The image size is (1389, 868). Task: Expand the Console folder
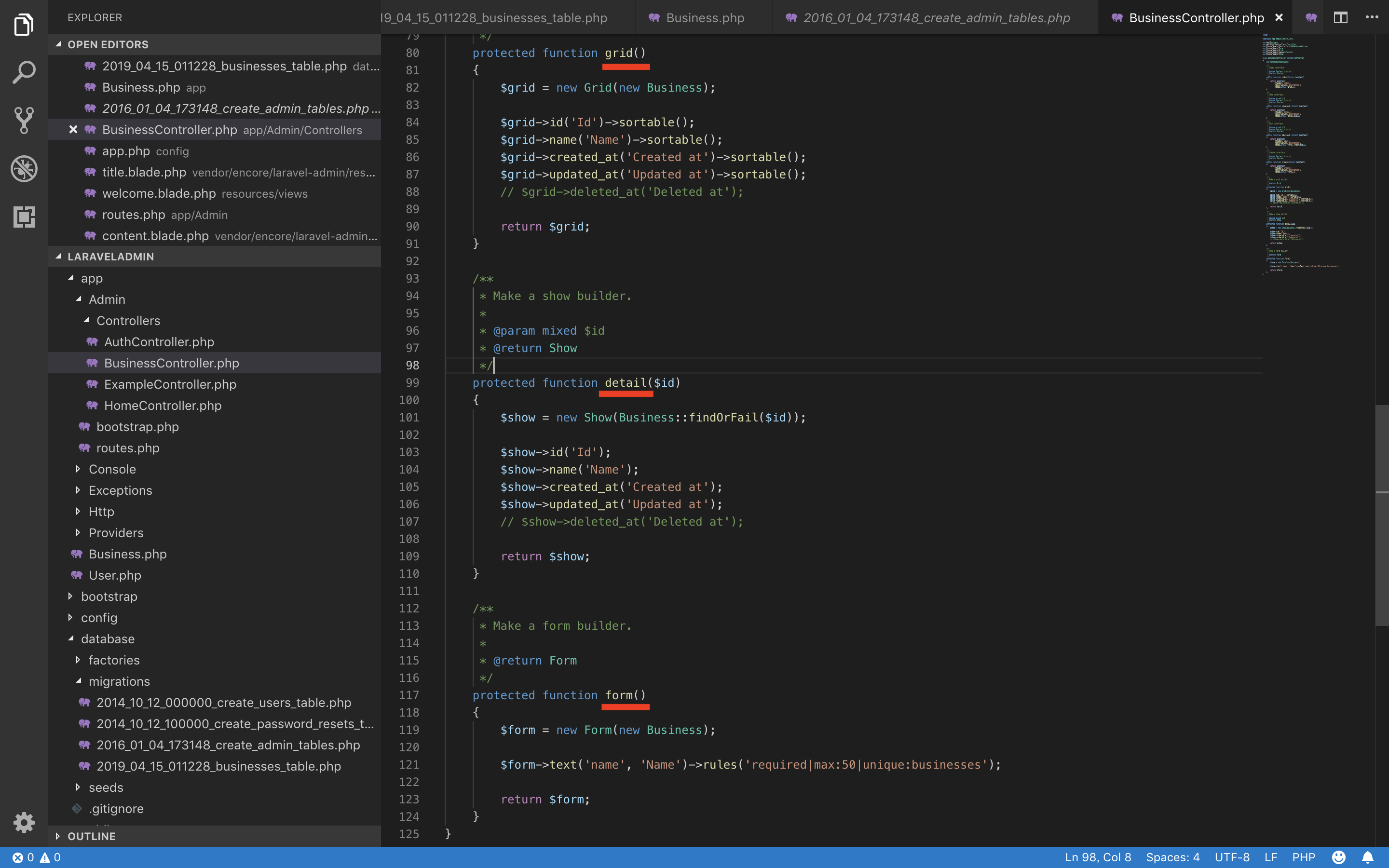pos(112,469)
